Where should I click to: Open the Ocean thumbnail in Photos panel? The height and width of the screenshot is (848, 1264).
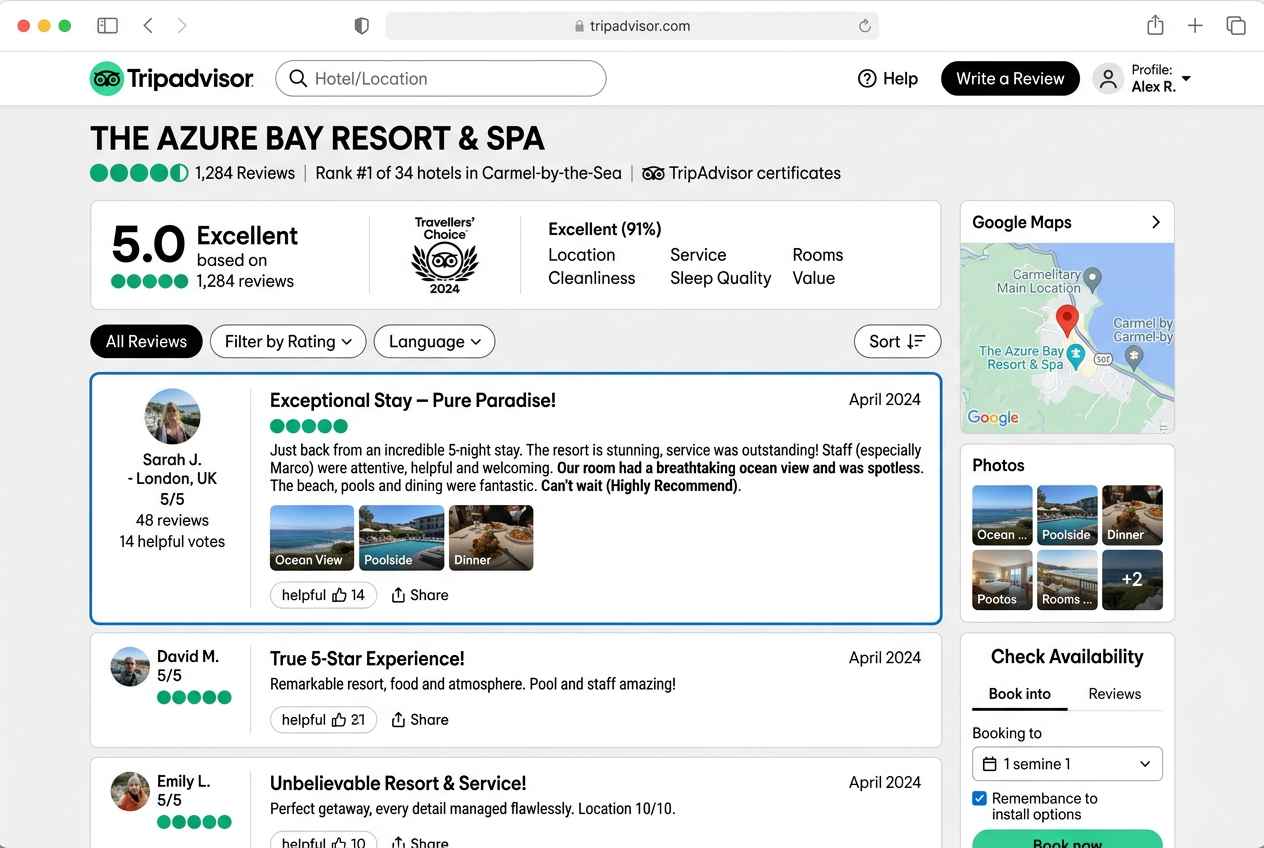click(1002, 515)
